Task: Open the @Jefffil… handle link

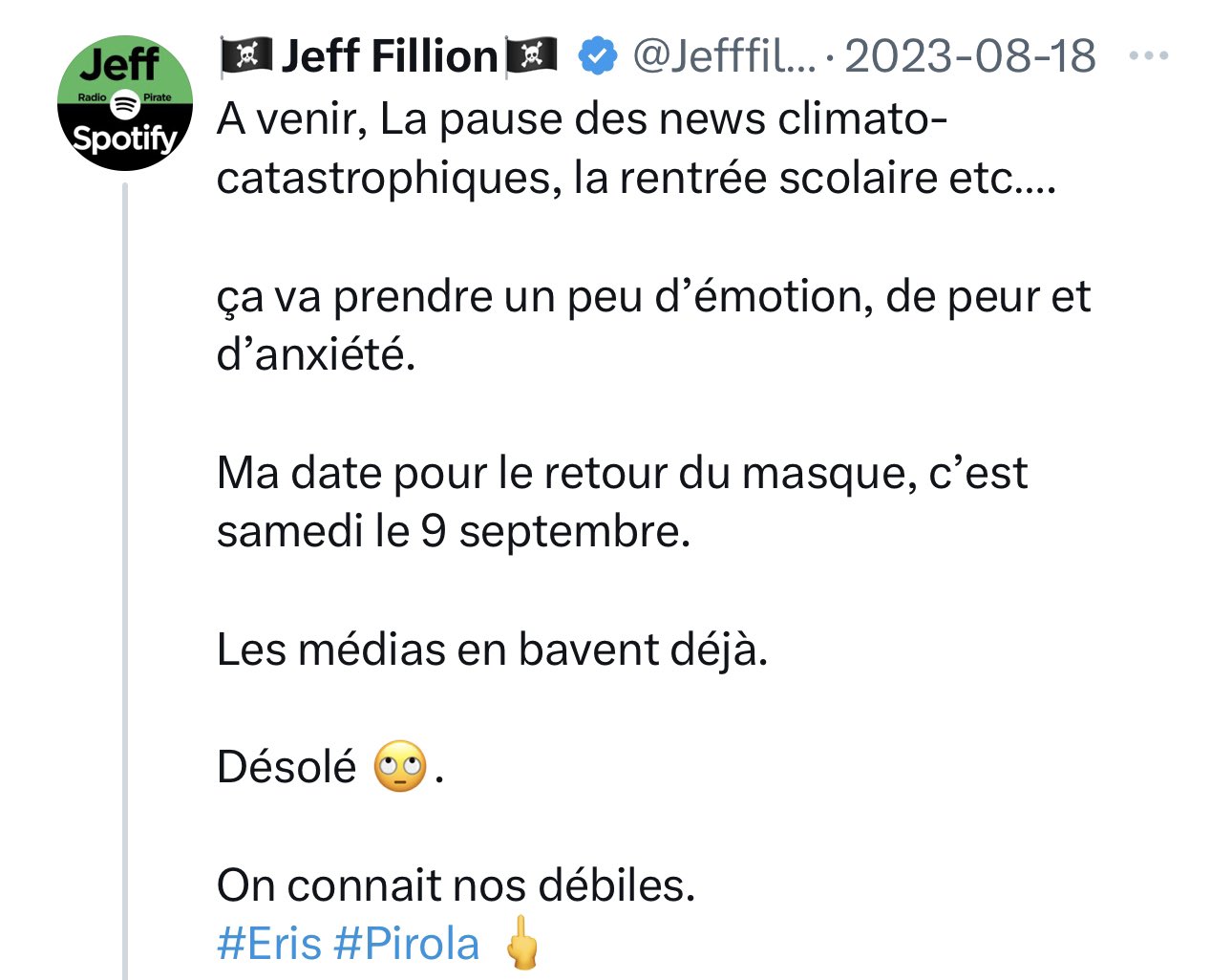Action: coord(725,56)
